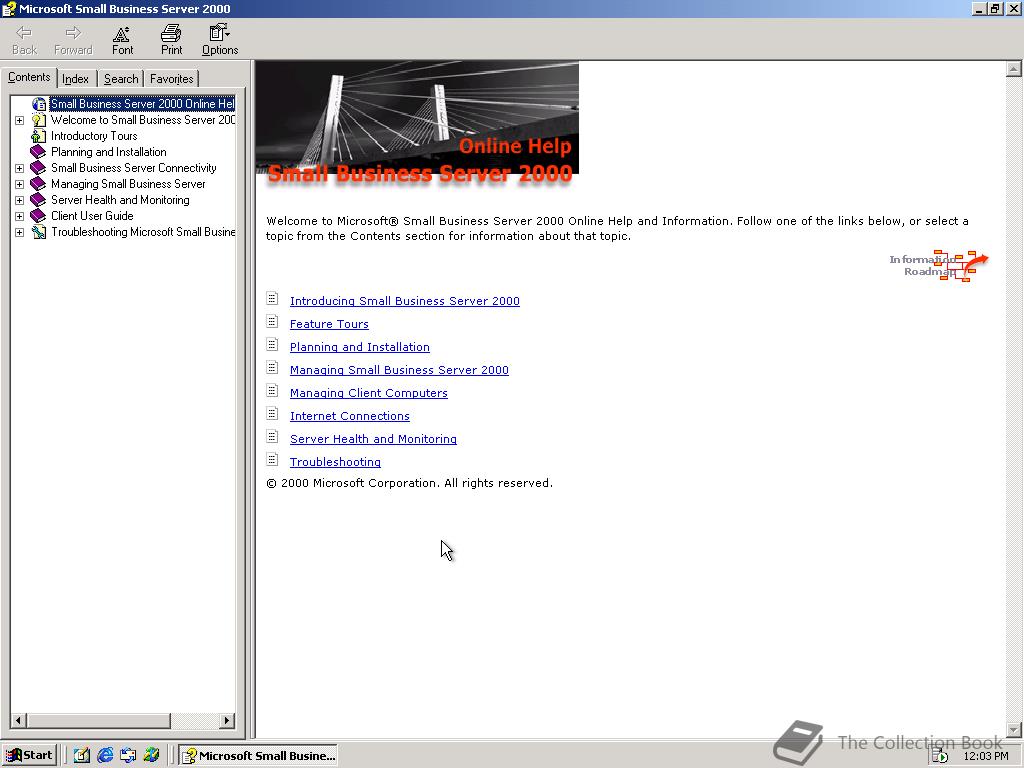
Task: Open the Information Roadmap graphic
Action: [938, 265]
